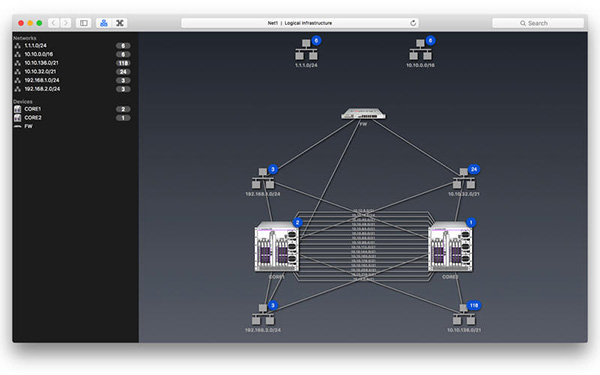
Task: Click the 192.168.2.0/24 label in the diagram
Action: click(x=263, y=330)
